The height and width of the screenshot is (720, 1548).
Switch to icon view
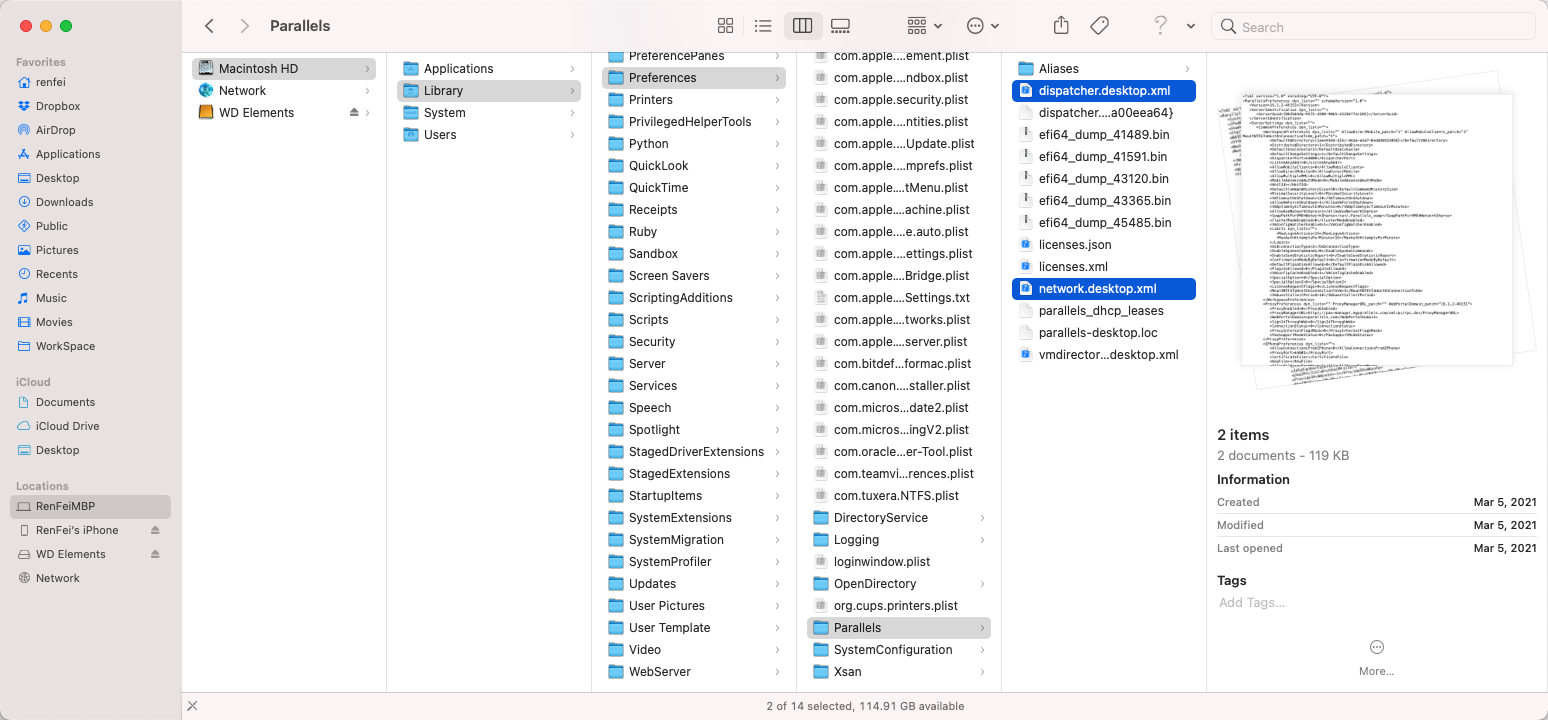726,26
